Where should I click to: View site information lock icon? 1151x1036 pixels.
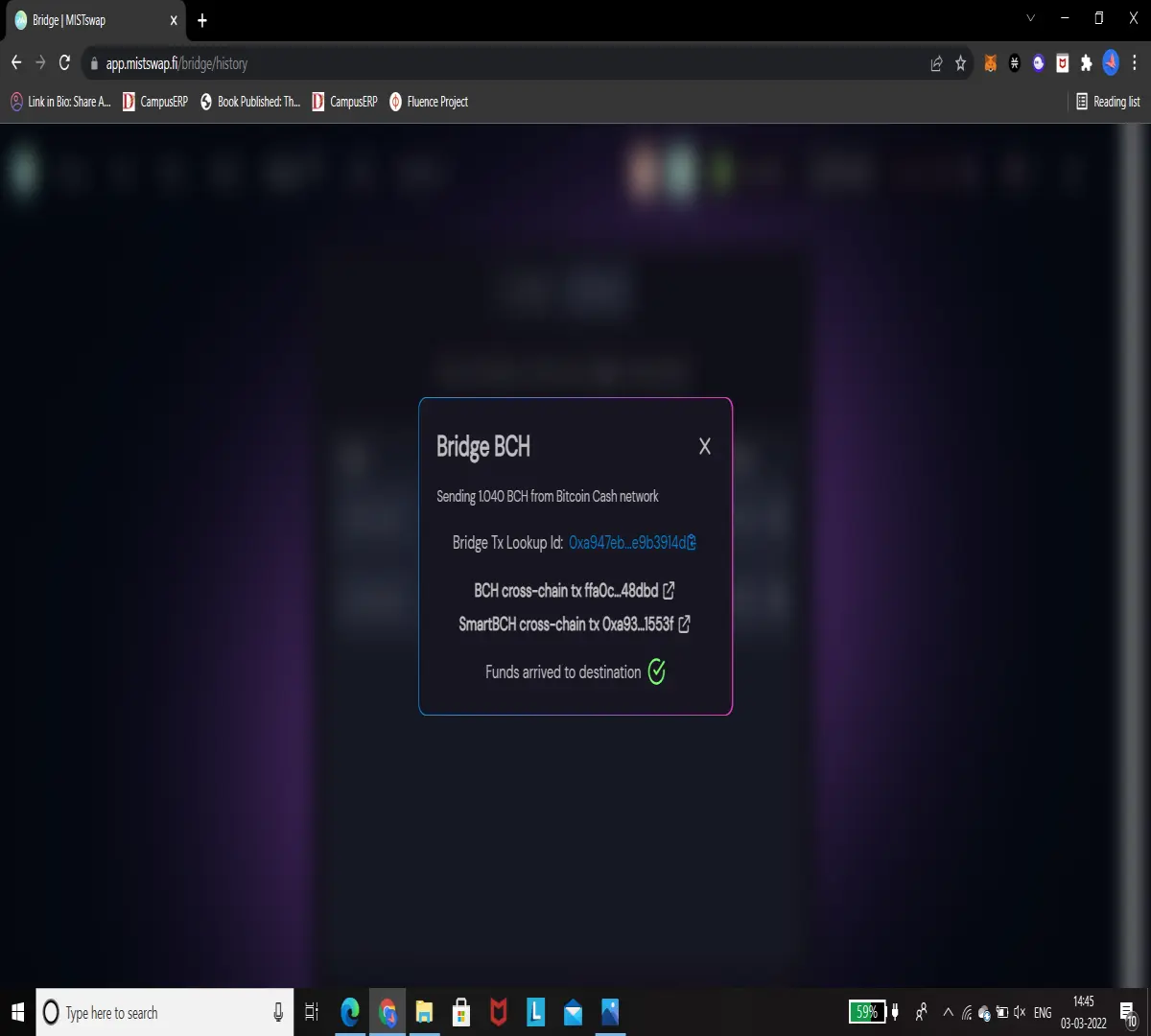(94, 64)
